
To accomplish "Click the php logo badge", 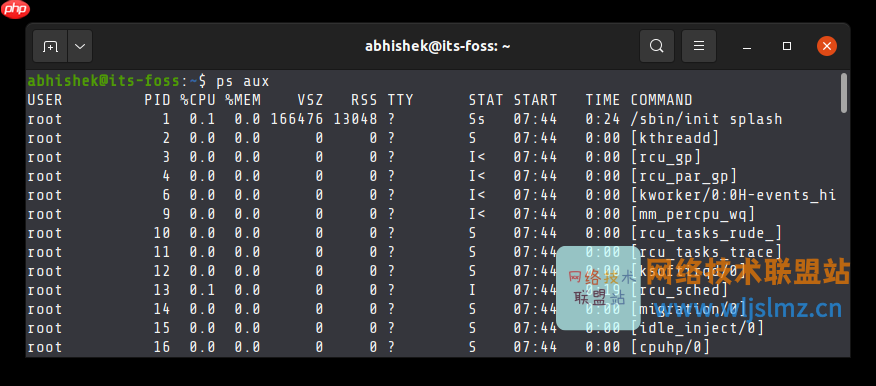I will pyautogui.click(x=15, y=9).
